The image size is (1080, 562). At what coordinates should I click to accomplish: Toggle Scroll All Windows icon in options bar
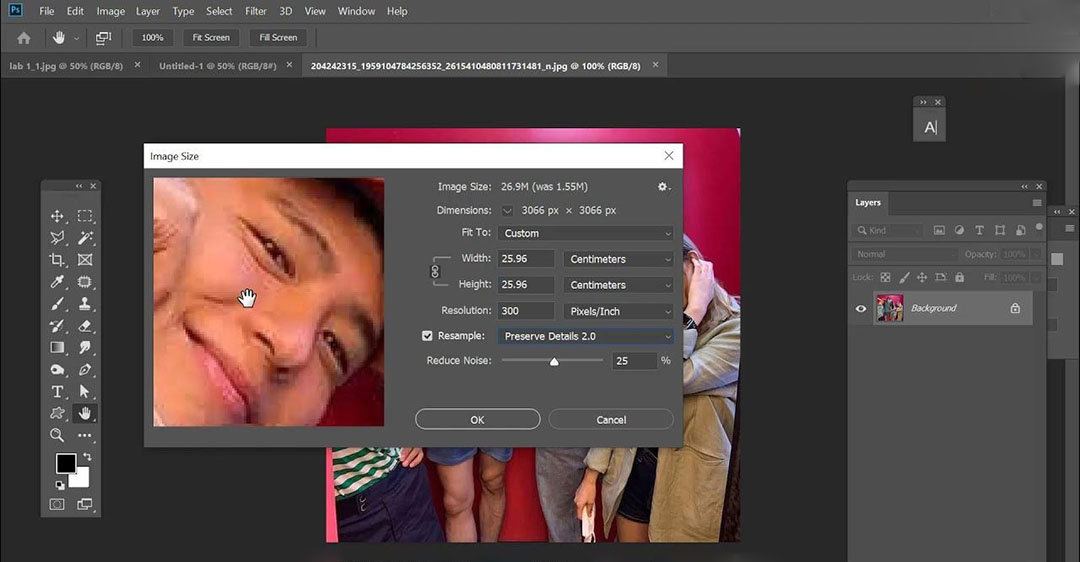tap(103, 38)
